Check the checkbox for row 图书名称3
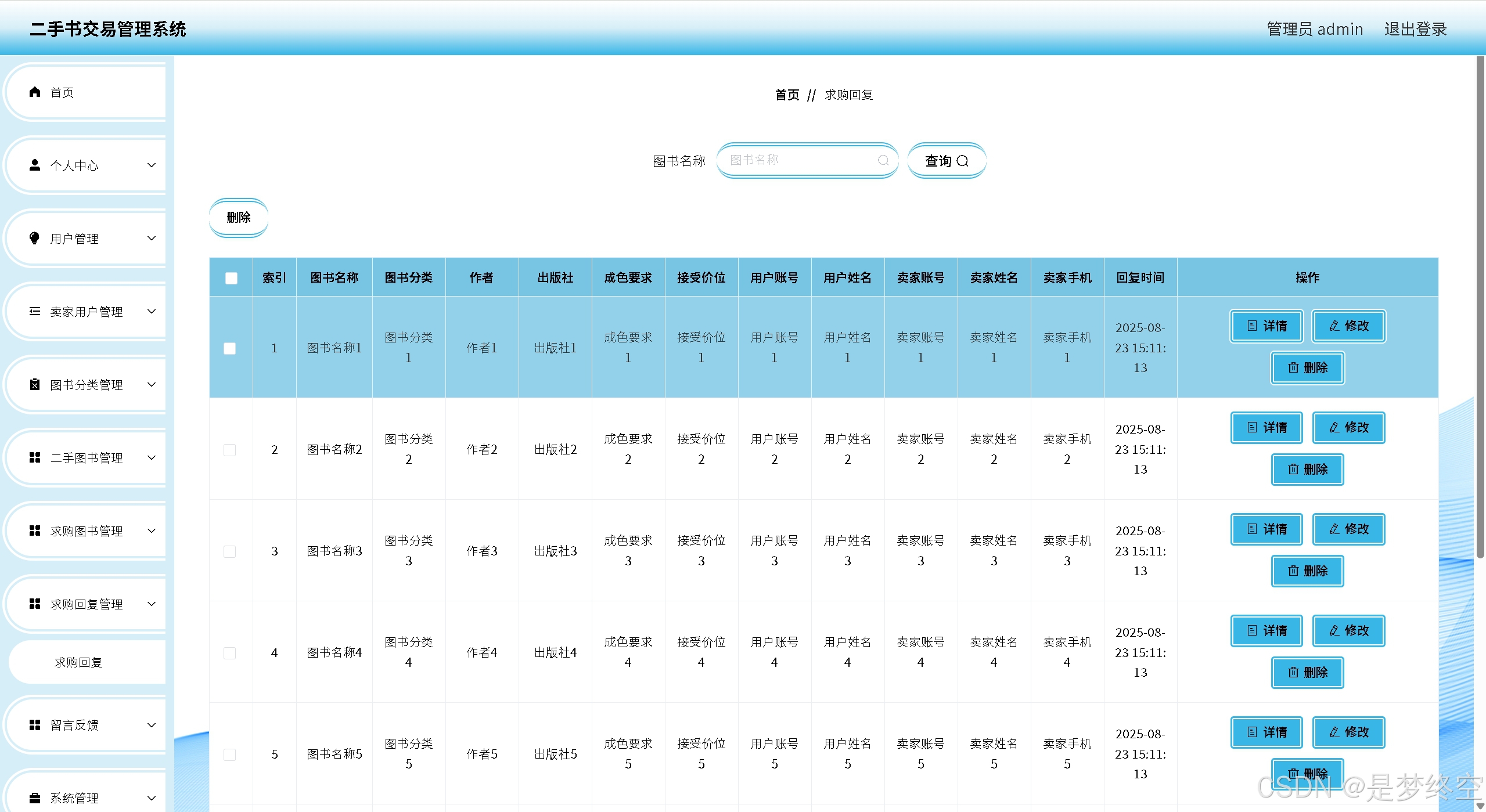 coord(230,551)
